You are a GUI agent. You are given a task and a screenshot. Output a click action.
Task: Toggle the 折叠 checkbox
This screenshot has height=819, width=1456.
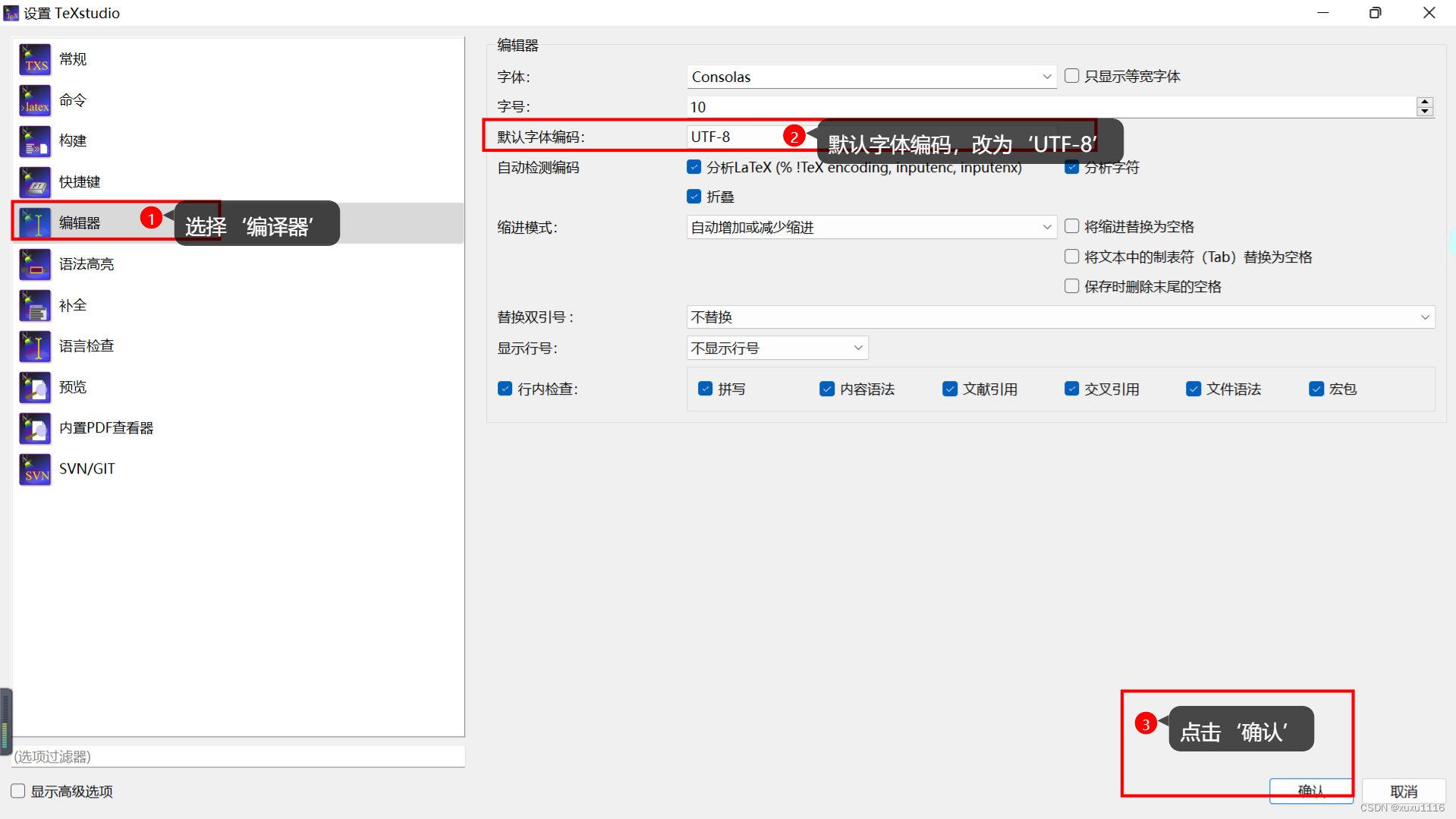693,197
